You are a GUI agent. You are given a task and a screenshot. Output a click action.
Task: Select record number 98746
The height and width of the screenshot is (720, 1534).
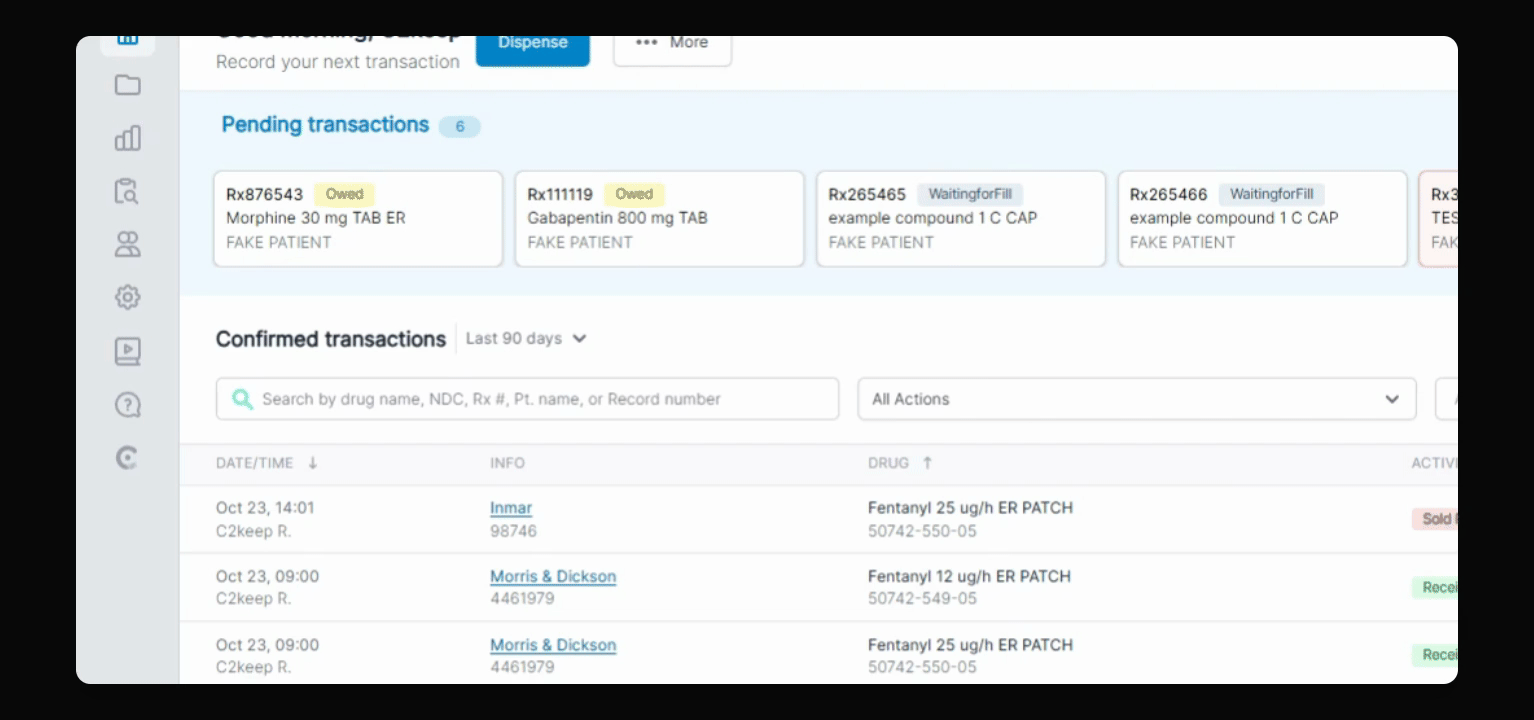tap(513, 531)
